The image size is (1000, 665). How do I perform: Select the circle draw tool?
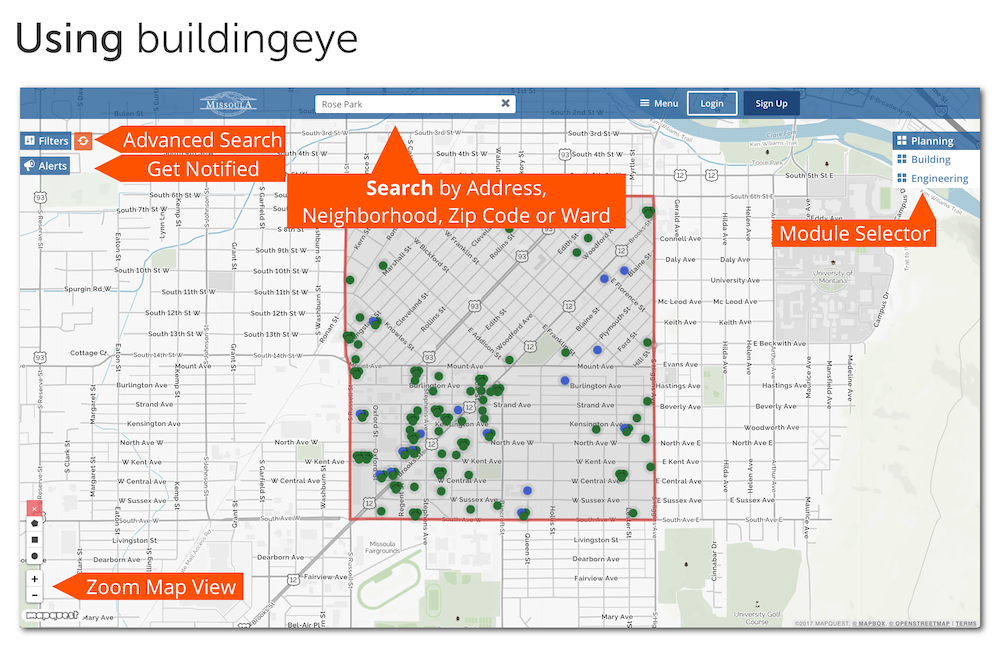[34, 556]
